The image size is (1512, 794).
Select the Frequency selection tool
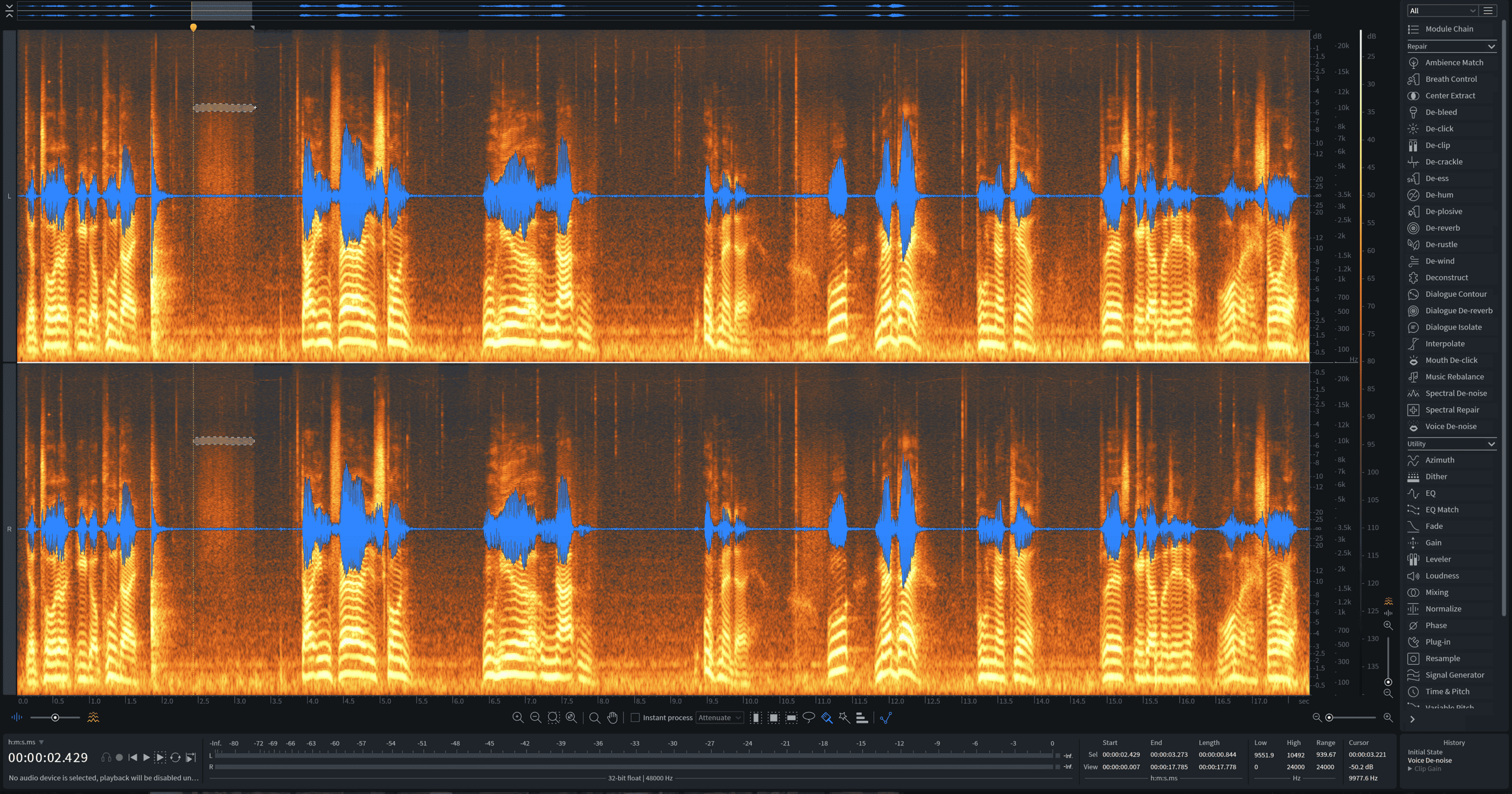click(x=791, y=718)
